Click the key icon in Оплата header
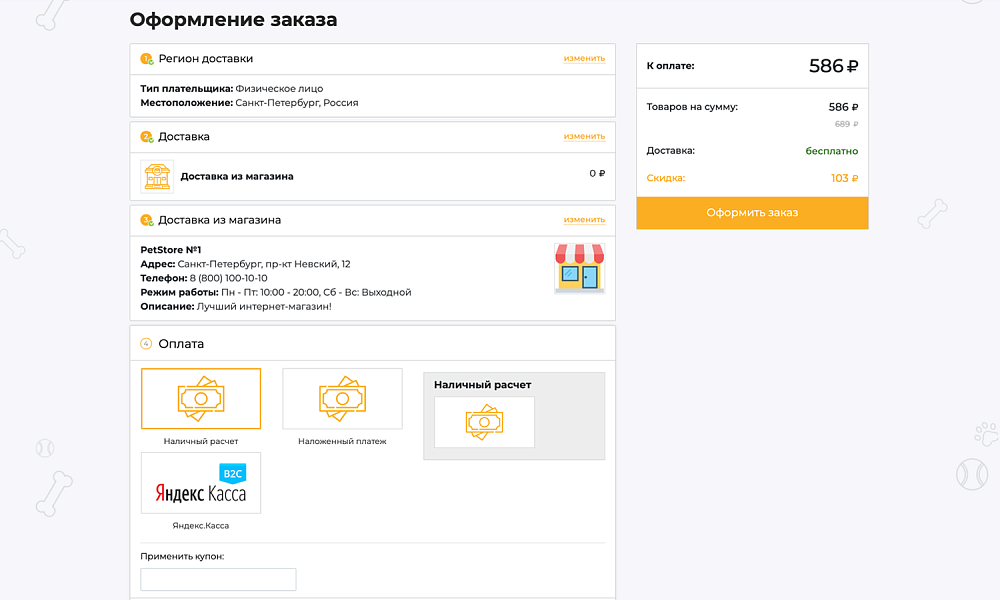Viewport: 1000px width, 600px height. 144,342
